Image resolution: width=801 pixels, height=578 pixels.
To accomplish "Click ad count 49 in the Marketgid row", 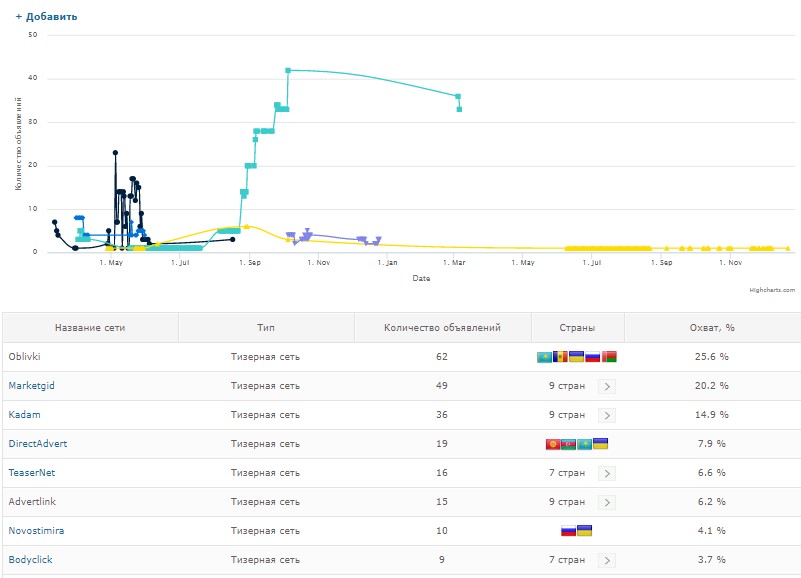I will click(x=442, y=386).
